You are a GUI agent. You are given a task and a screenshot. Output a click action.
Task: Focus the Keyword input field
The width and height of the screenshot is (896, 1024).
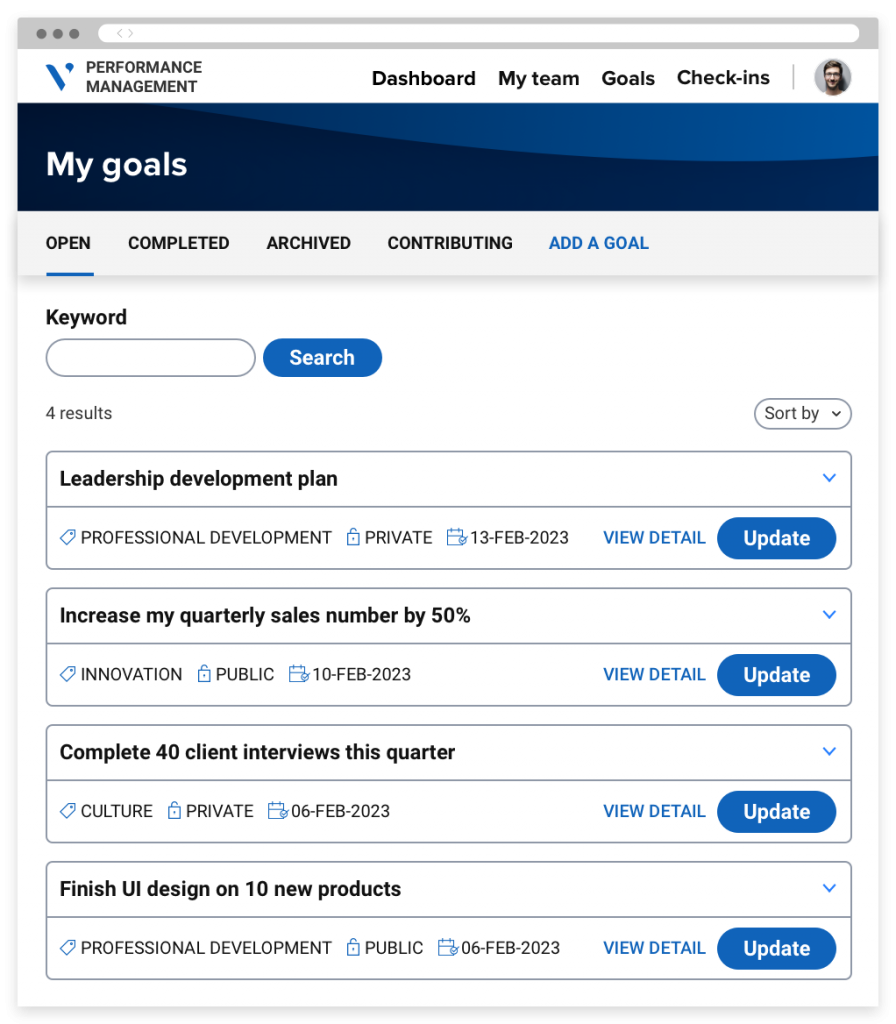point(150,357)
